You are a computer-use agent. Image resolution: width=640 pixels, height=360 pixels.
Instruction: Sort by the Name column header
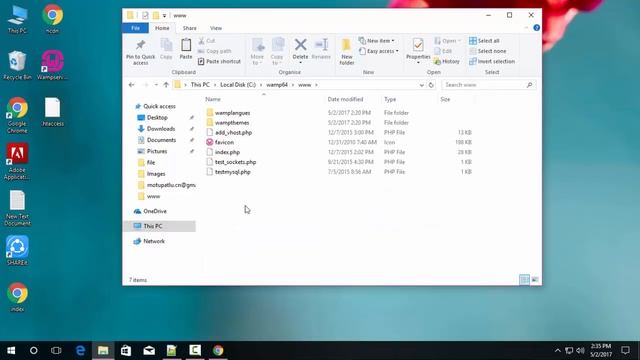click(x=213, y=99)
